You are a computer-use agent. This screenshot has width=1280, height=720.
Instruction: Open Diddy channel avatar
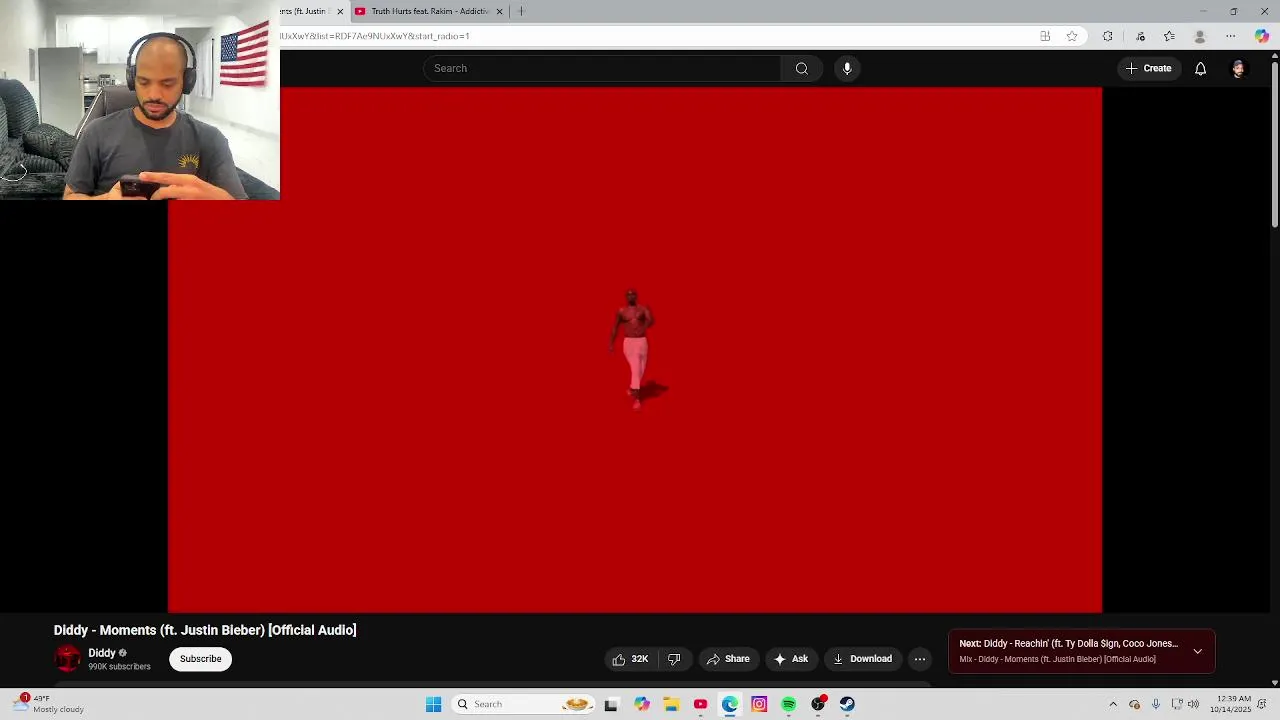point(67,659)
